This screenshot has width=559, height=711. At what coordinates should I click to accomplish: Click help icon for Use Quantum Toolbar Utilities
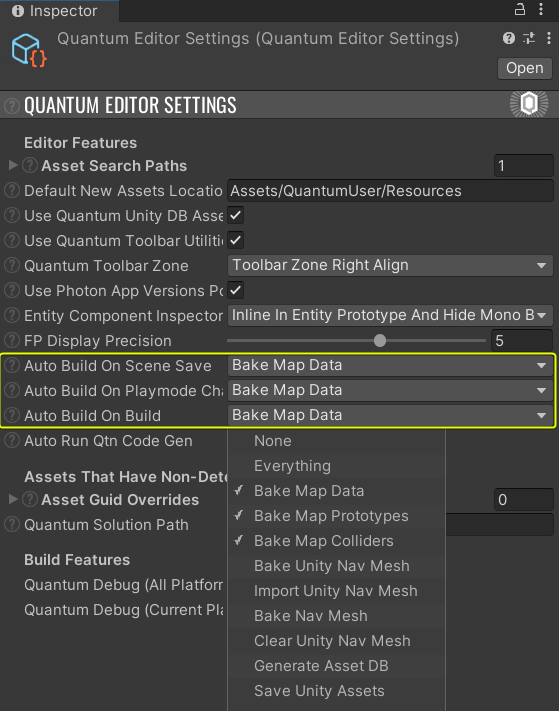(12, 240)
